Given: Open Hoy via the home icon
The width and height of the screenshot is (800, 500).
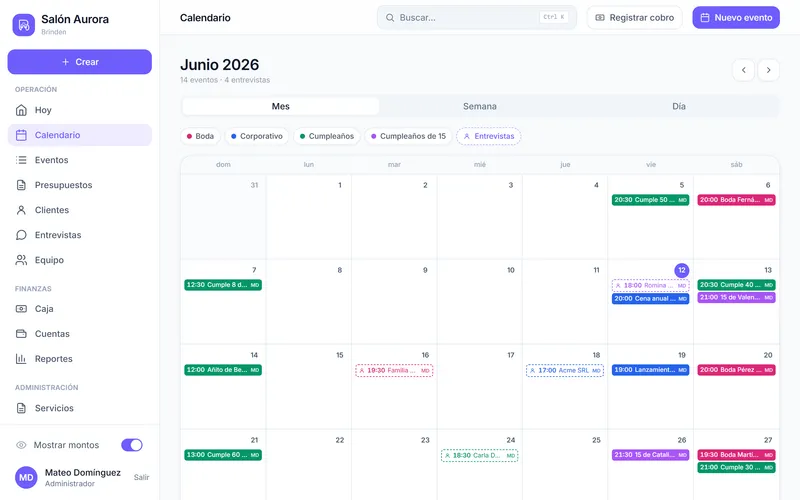Looking at the screenshot, I should pos(21,110).
